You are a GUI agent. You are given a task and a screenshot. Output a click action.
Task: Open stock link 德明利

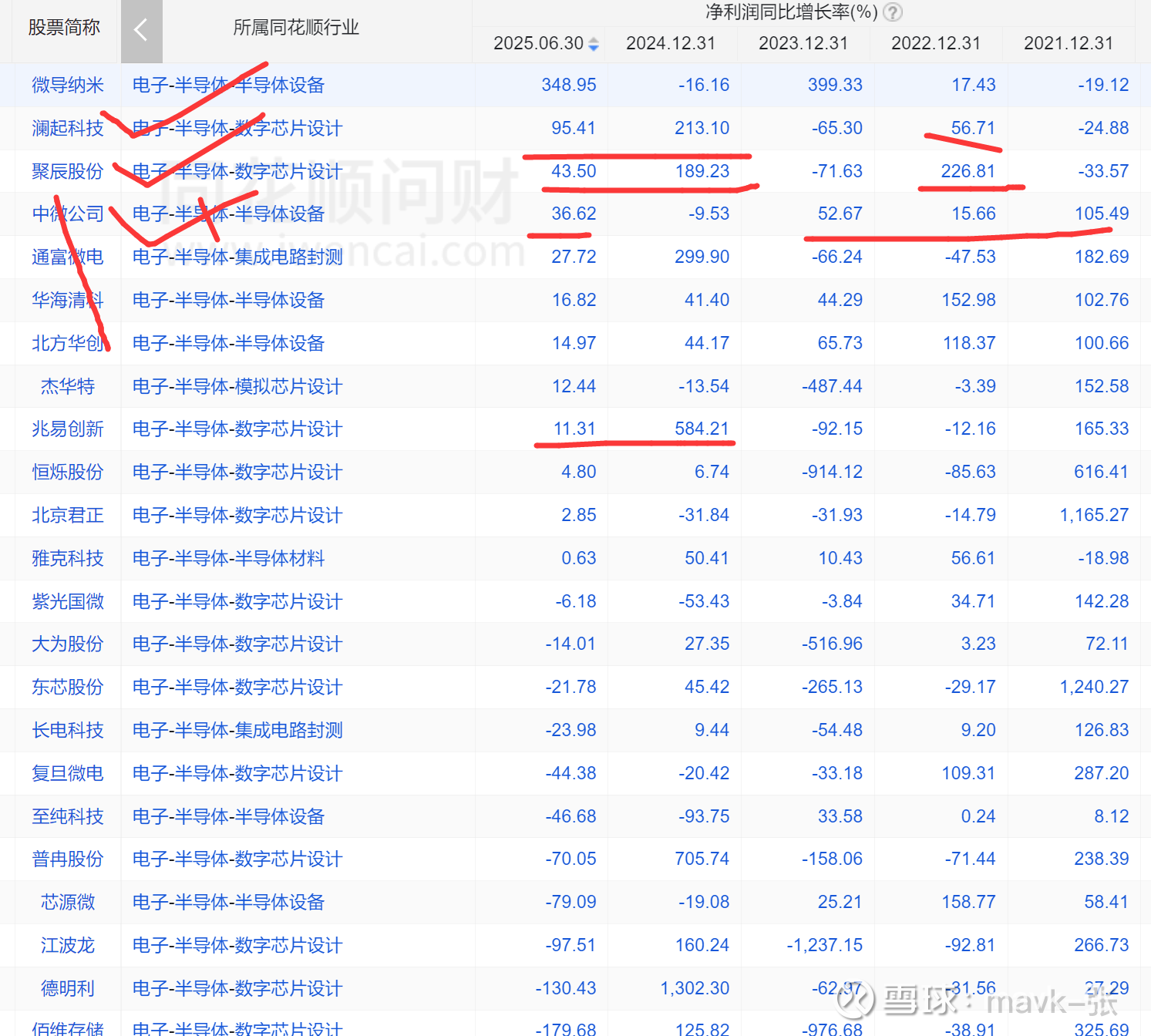[x=68, y=988]
